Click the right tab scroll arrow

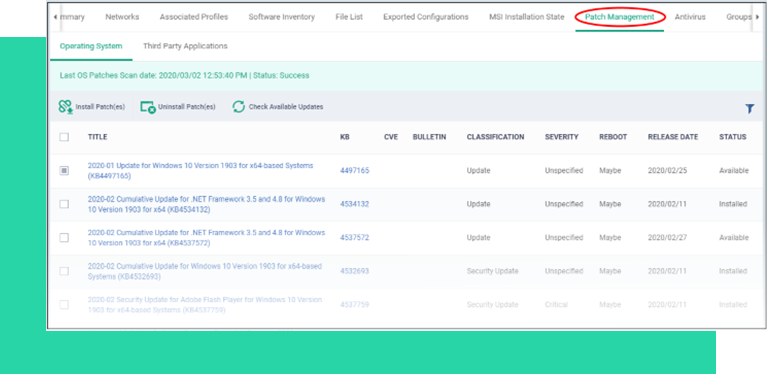pos(757,17)
